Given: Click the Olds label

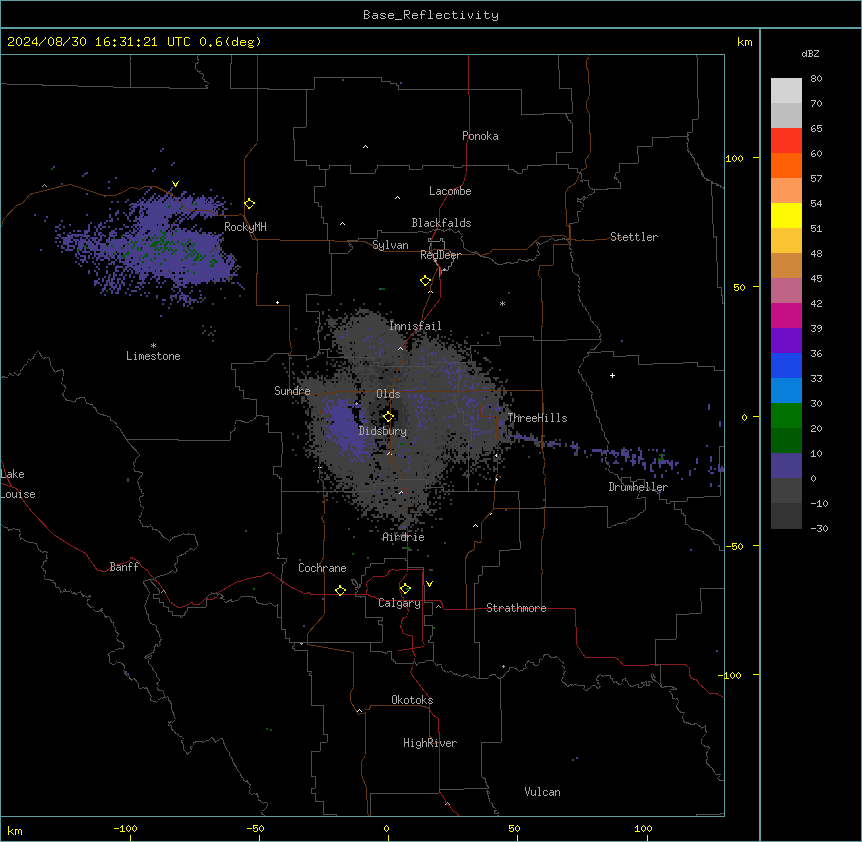Looking at the screenshot, I should tap(388, 394).
